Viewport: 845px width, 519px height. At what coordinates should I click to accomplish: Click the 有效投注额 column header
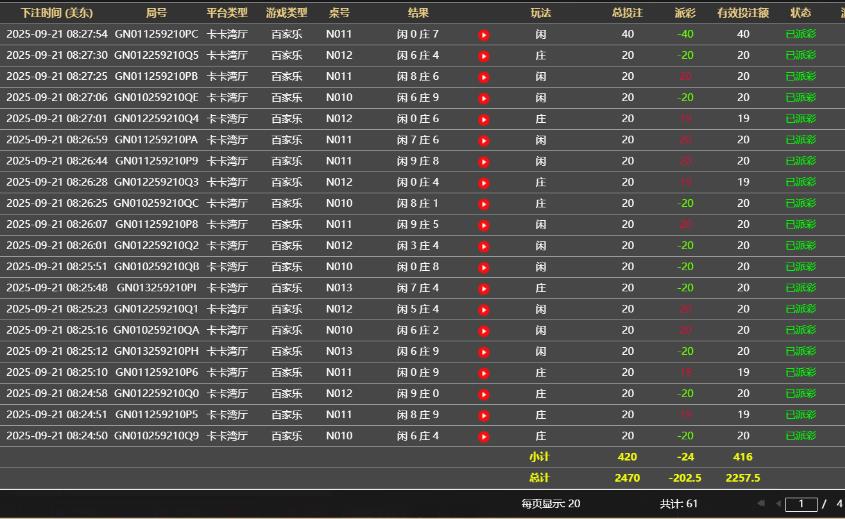[743, 13]
